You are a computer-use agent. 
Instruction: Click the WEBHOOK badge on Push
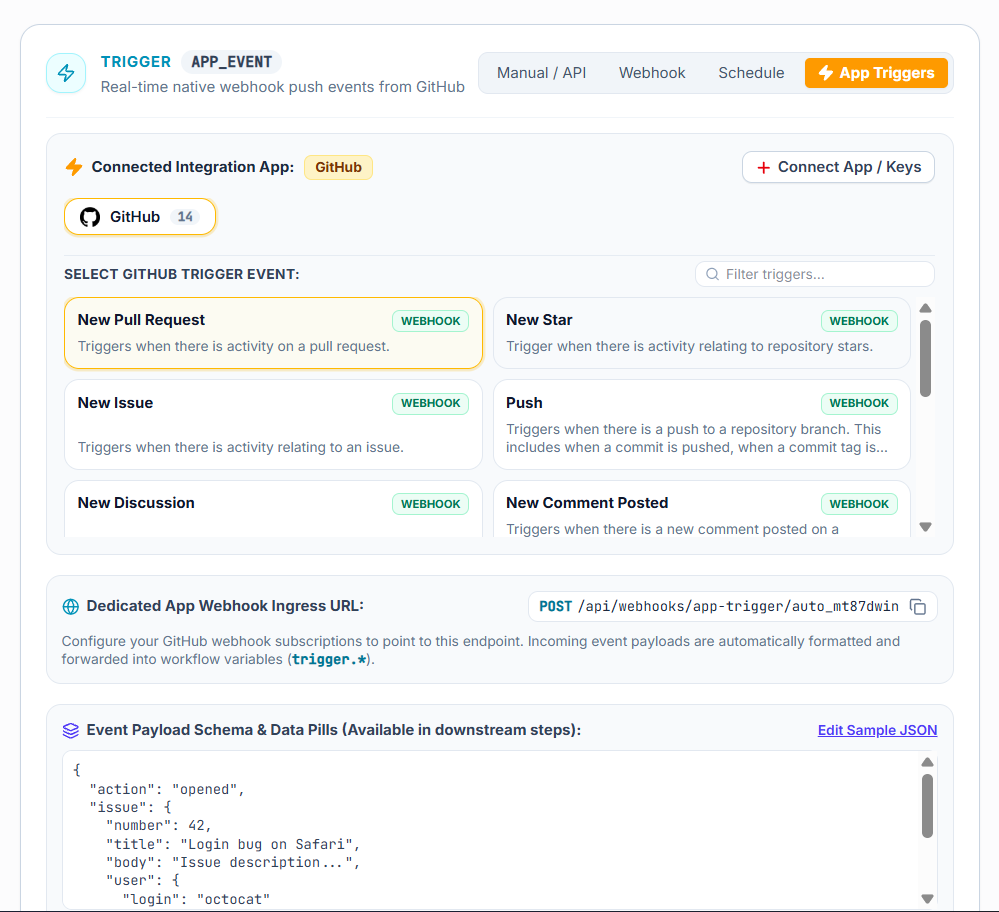pos(859,403)
